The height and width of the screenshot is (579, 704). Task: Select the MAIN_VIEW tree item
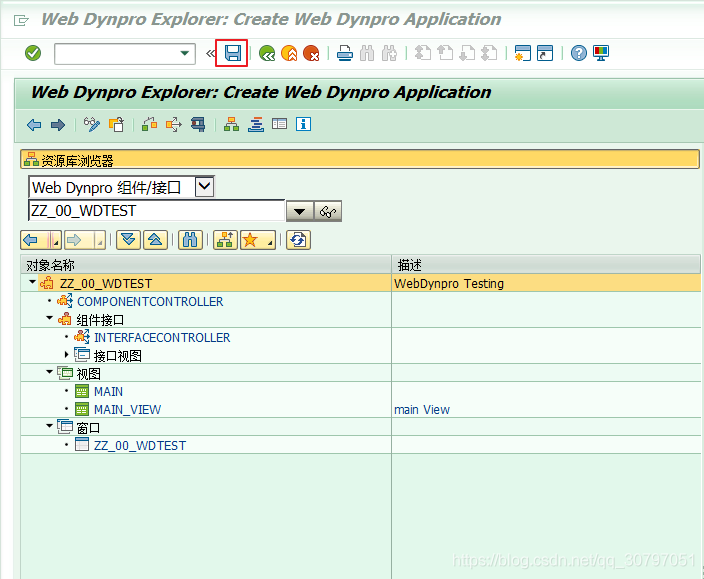tap(127, 409)
